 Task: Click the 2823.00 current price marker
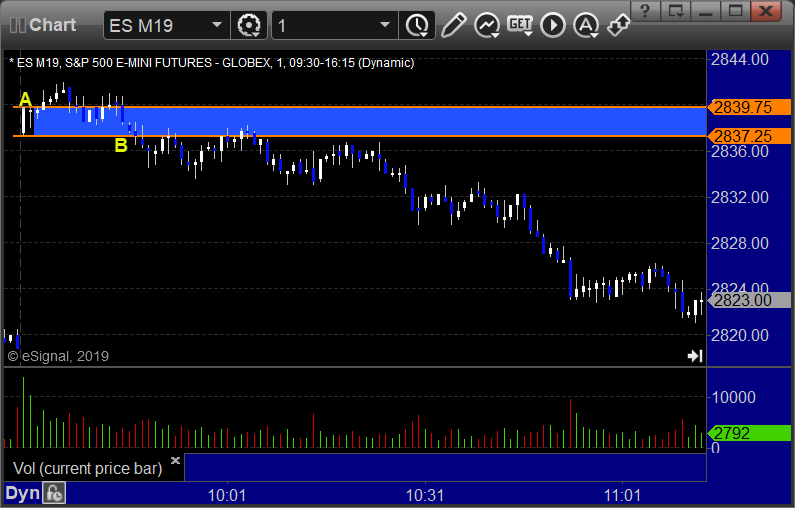coord(749,300)
